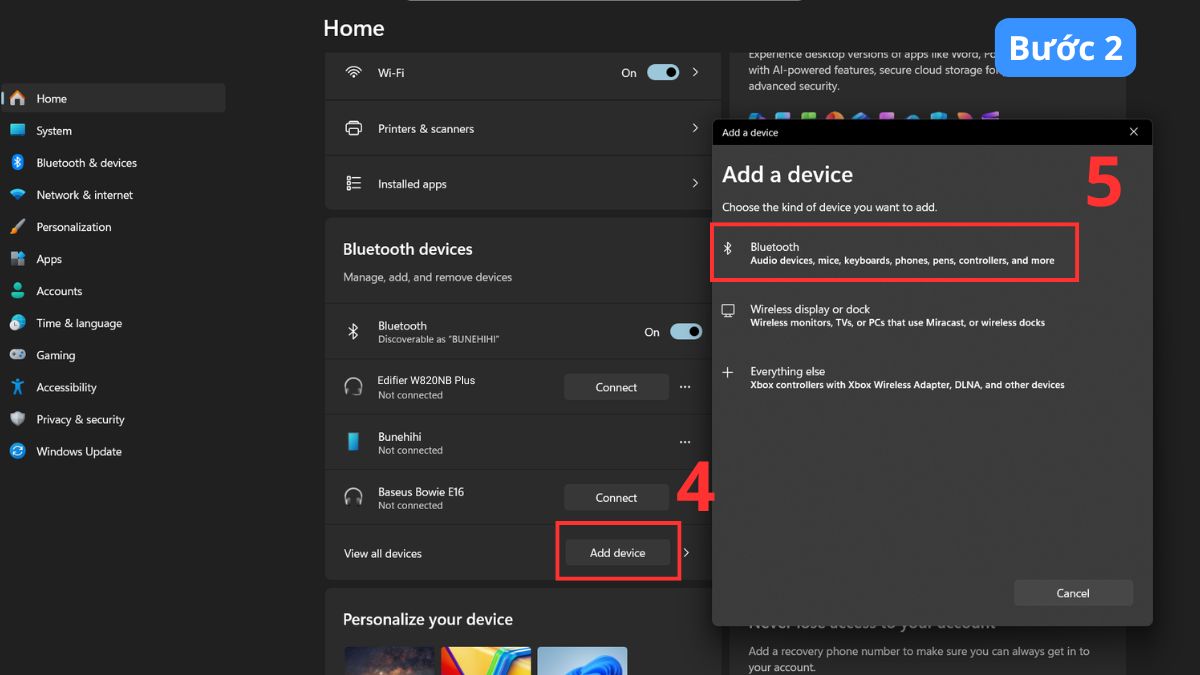
Task: Expand the Printers & scanners chevron
Action: pos(695,128)
